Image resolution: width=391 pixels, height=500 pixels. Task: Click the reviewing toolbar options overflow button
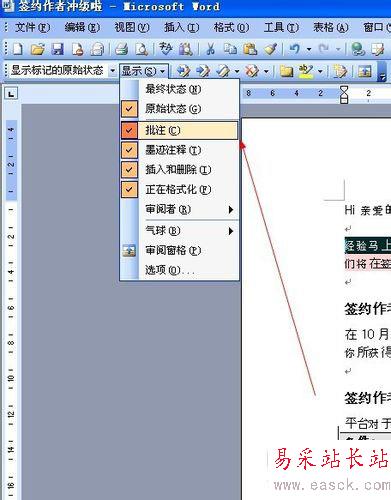coord(382,71)
